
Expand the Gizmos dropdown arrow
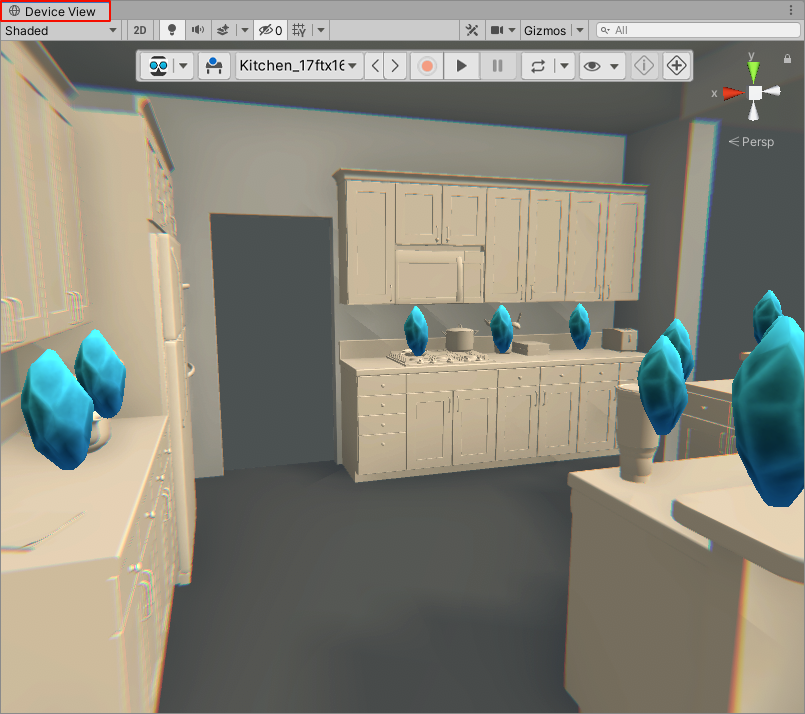coord(580,31)
